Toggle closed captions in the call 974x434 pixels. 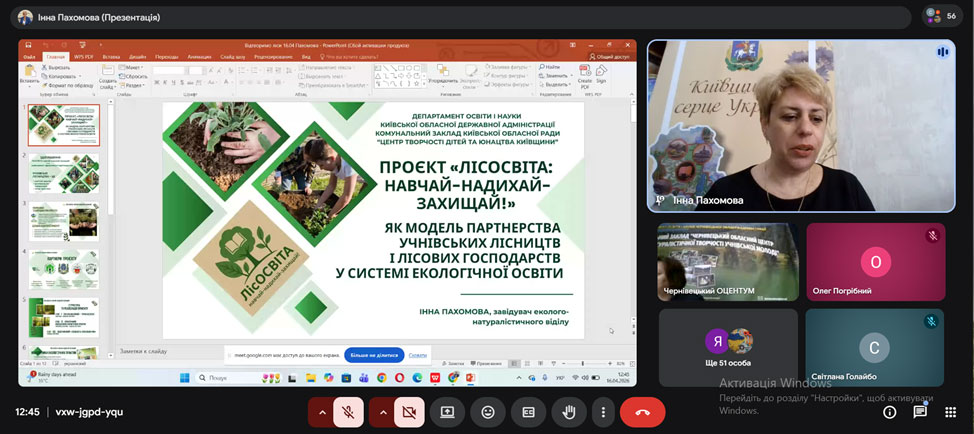click(528, 411)
